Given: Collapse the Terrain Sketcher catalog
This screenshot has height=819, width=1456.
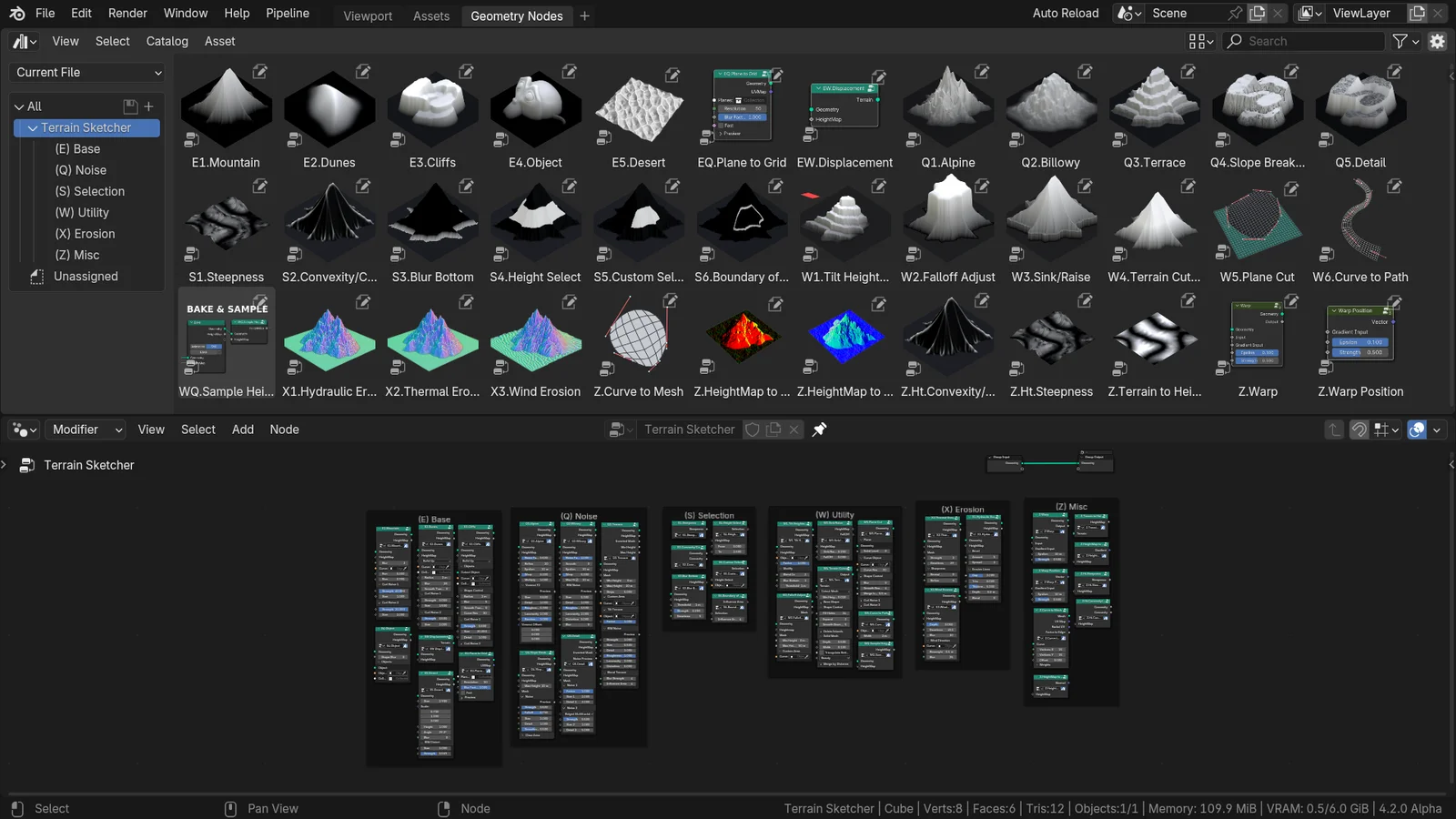Looking at the screenshot, I should click(x=33, y=128).
